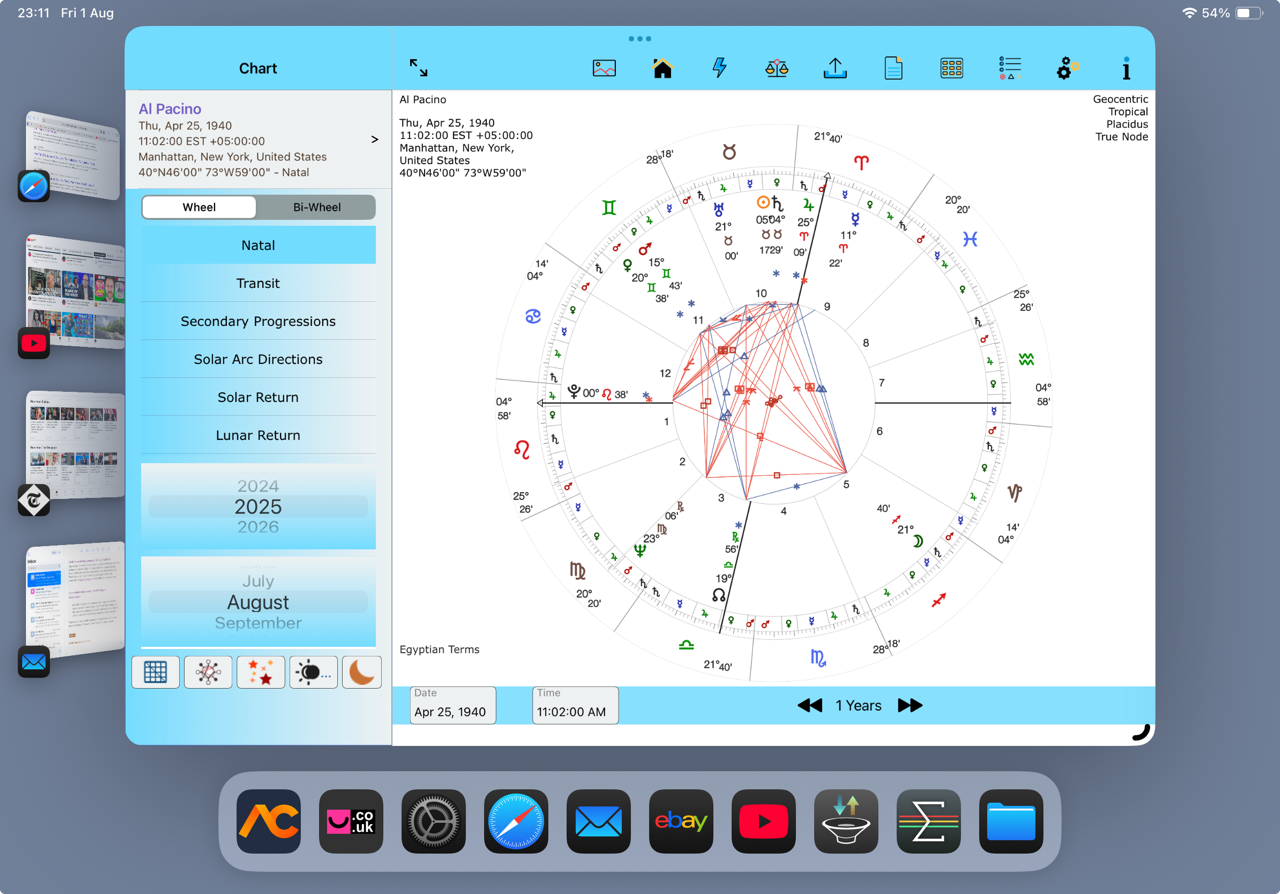The height and width of the screenshot is (894, 1280).
Task: Open the aspect grid table button
Action: 156,672
